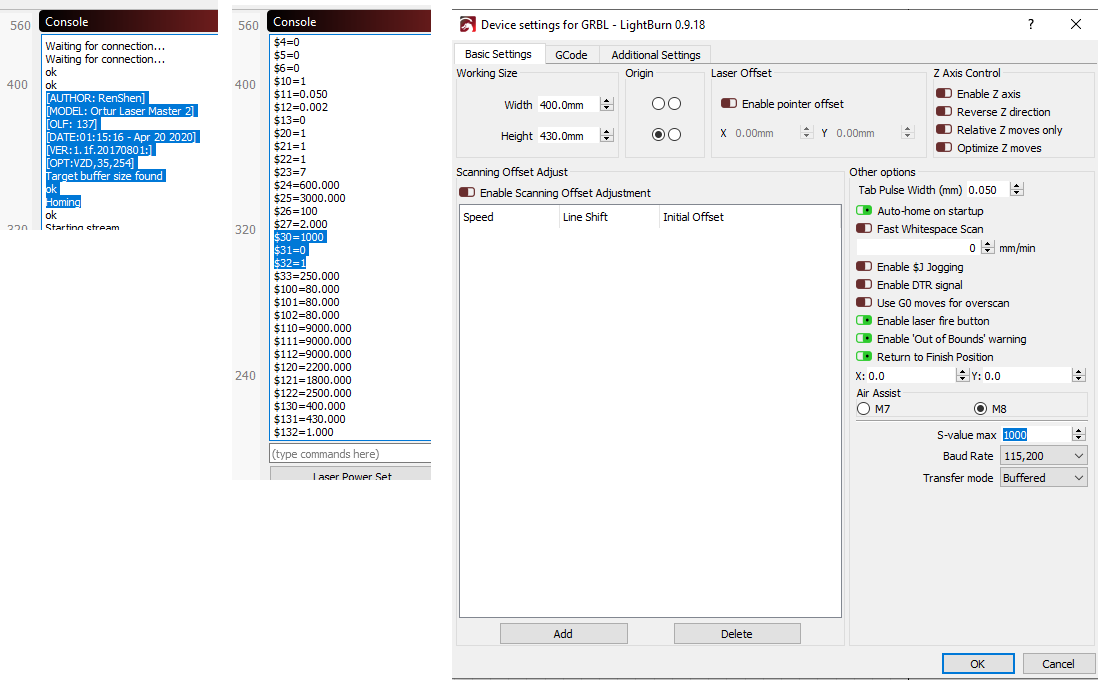Viewport: 1112px width, 696px height.
Task: Select the M7 Air Assist option
Action: pyautogui.click(x=863, y=409)
